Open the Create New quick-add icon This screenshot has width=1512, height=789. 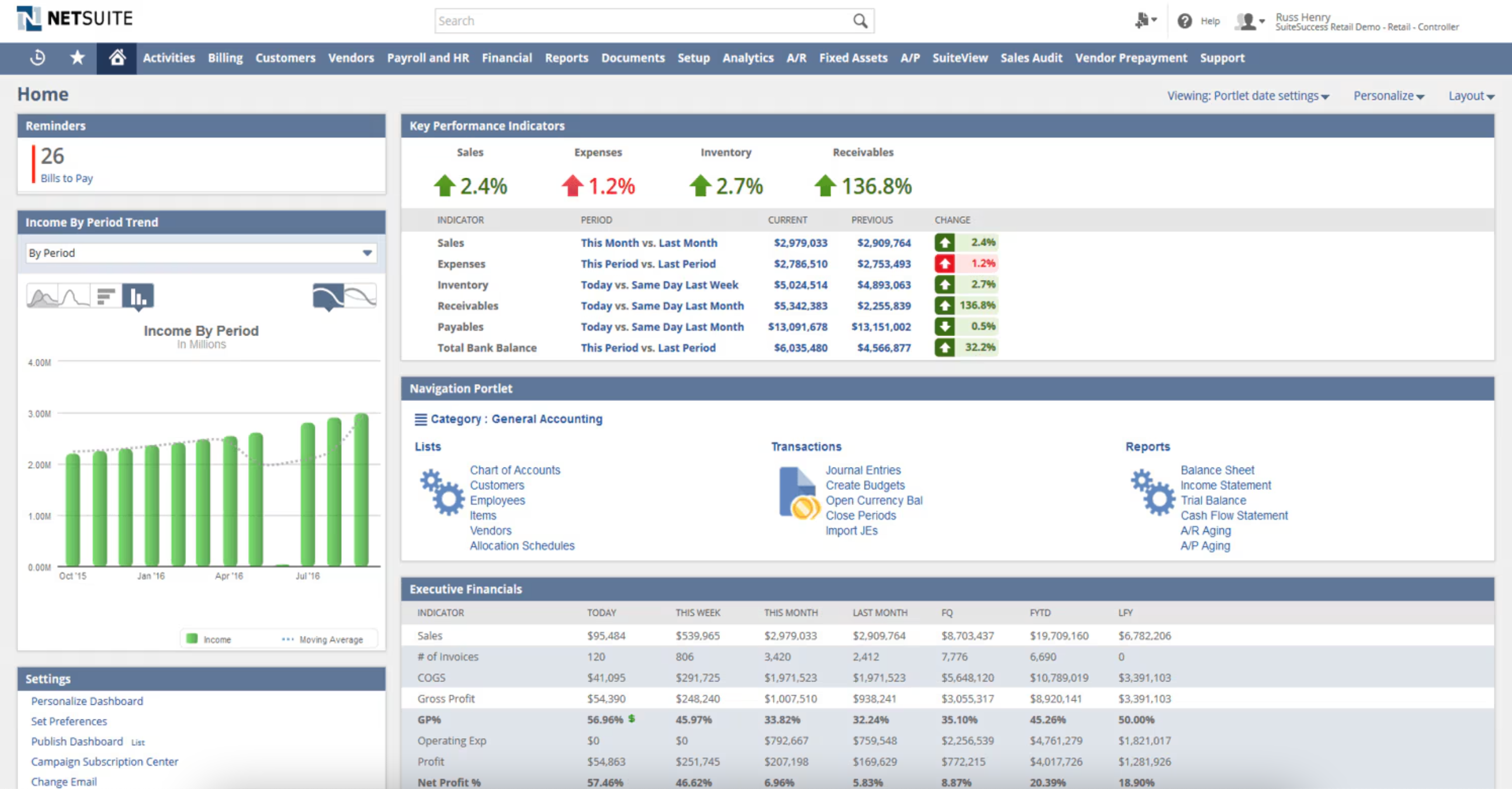pyautogui.click(x=1143, y=20)
